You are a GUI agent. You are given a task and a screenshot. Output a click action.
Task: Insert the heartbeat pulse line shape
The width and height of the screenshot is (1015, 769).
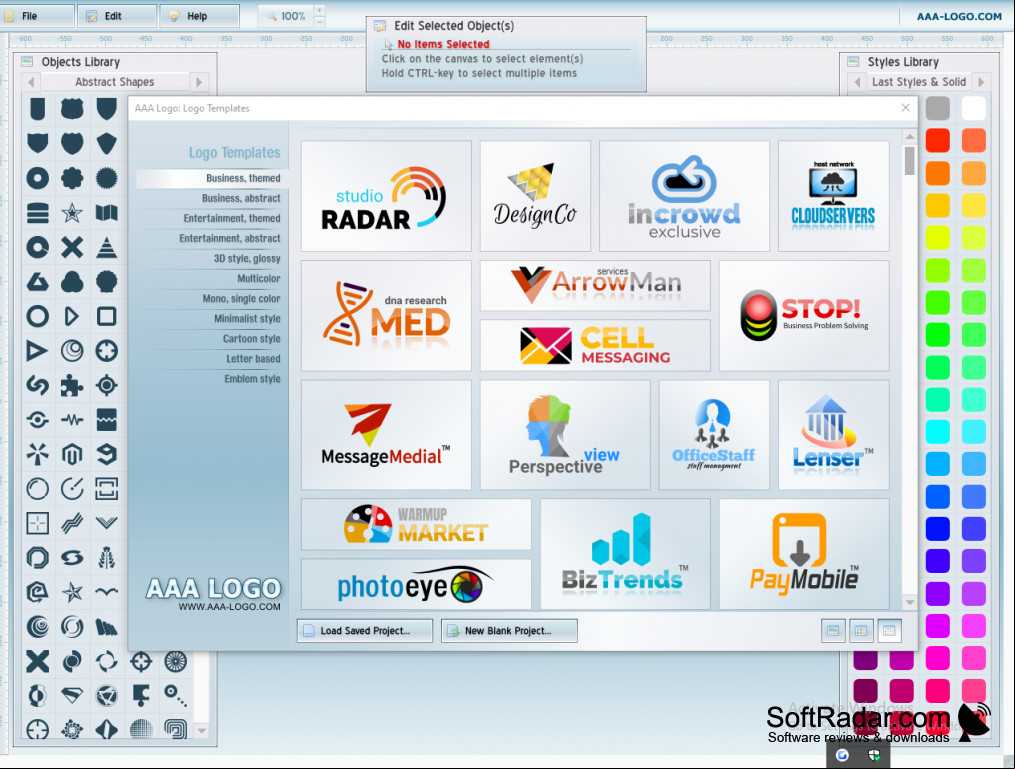click(x=72, y=420)
